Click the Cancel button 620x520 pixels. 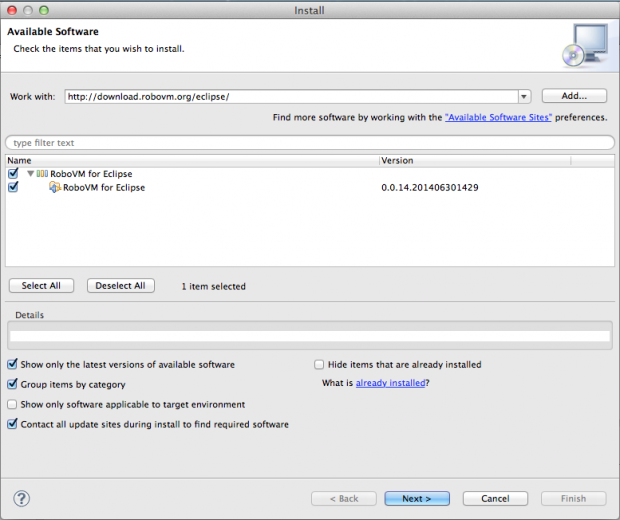pos(495,499)
